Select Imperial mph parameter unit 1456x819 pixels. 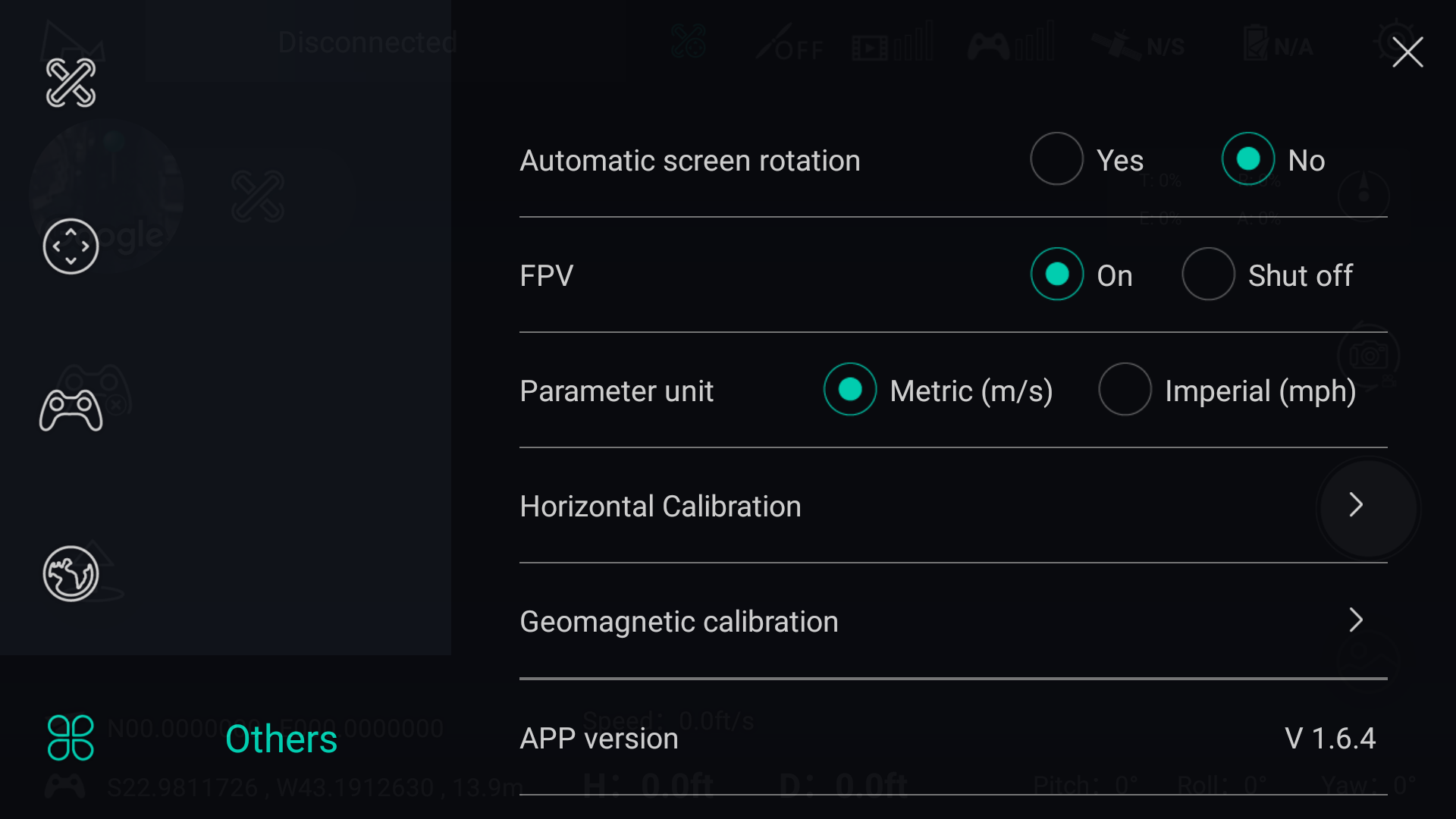tap(1125, 391)
